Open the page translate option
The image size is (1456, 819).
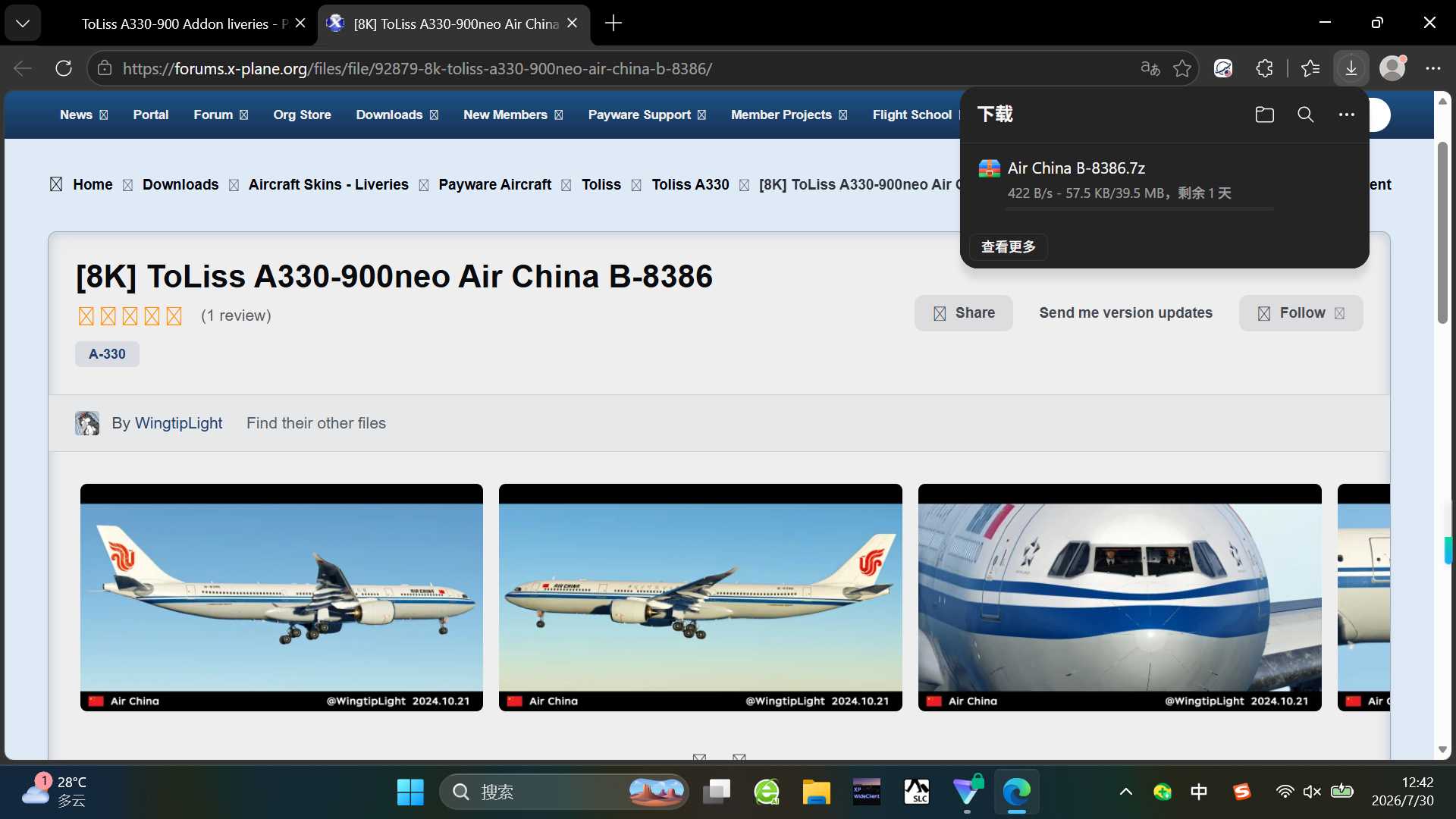click(x=1150, y=68)
